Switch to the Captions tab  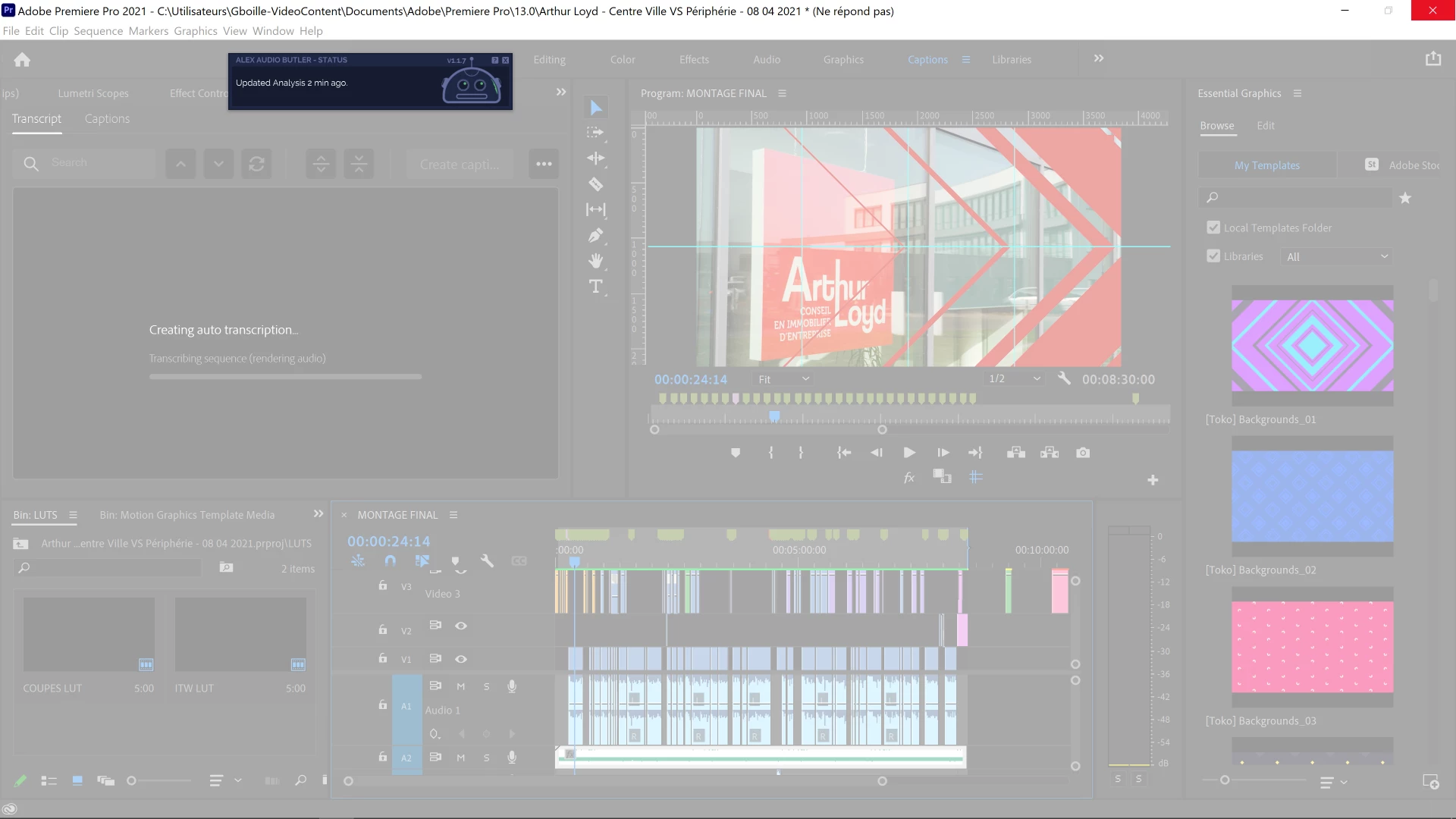click(107, 119)
